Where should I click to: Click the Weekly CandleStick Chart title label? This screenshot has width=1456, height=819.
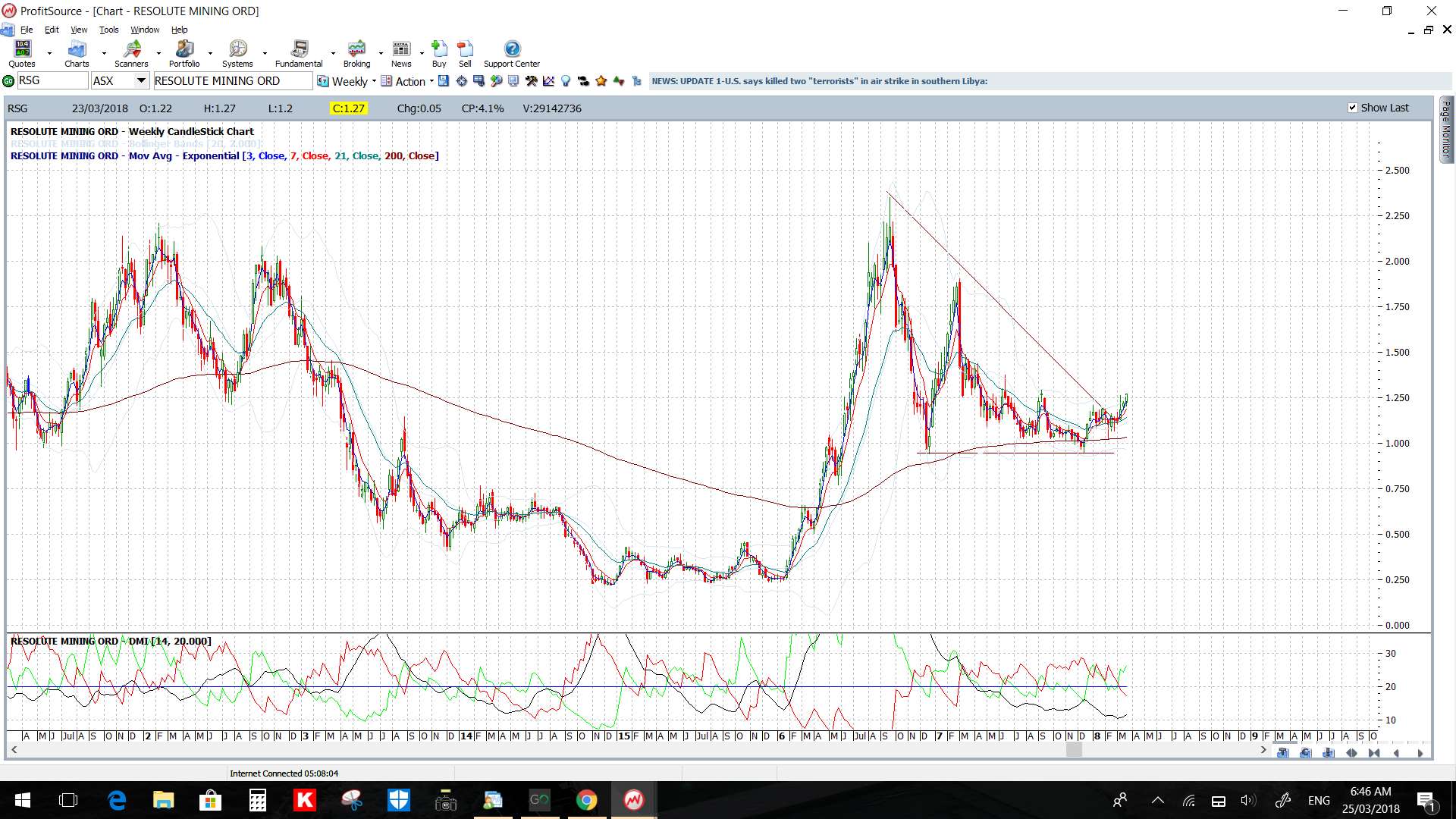[132, 131]
